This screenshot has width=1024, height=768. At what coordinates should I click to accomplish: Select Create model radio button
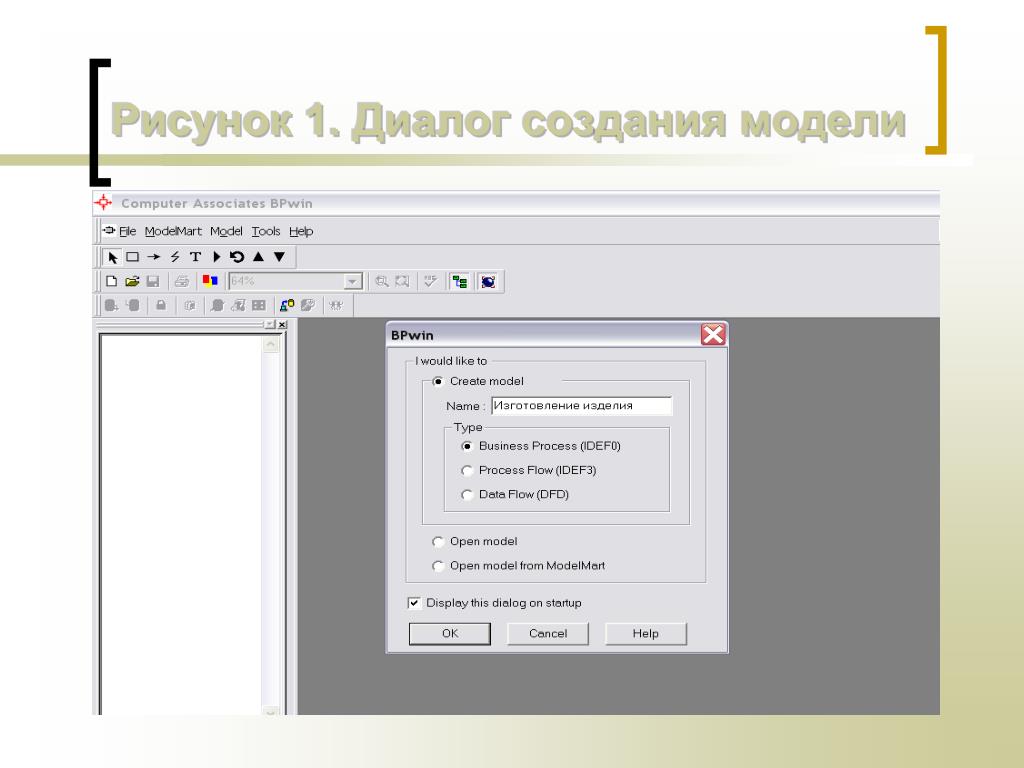(x=438, y=381)
